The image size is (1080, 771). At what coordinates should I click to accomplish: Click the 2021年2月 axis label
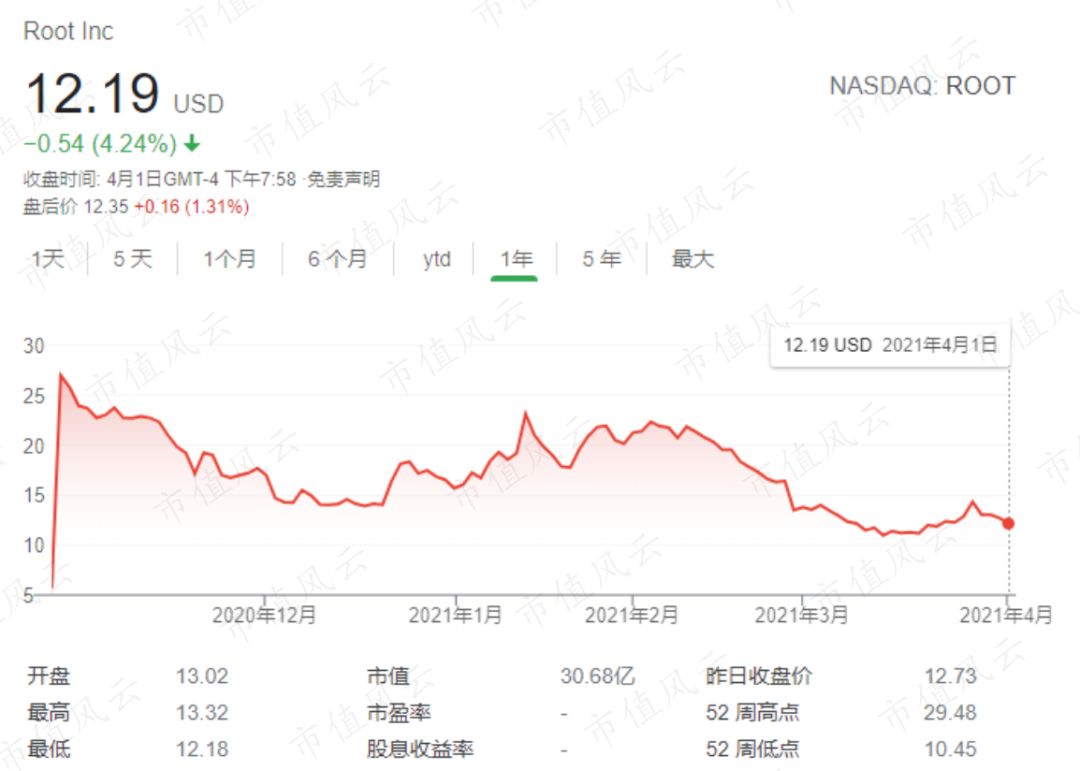(x=632, y=615)
